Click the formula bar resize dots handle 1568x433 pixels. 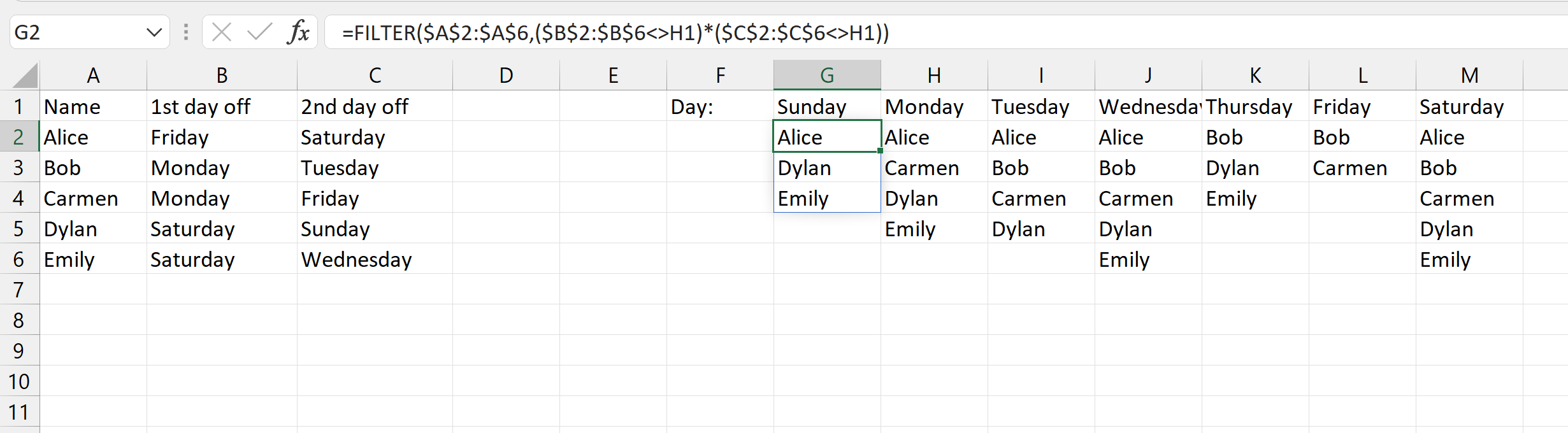186,32
